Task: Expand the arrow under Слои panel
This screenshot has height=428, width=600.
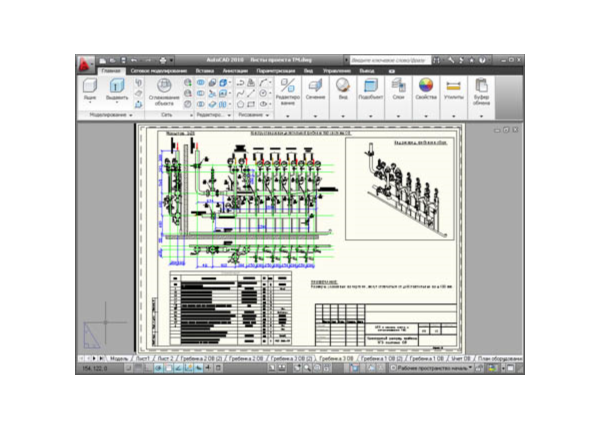Action: click(398, 116)
